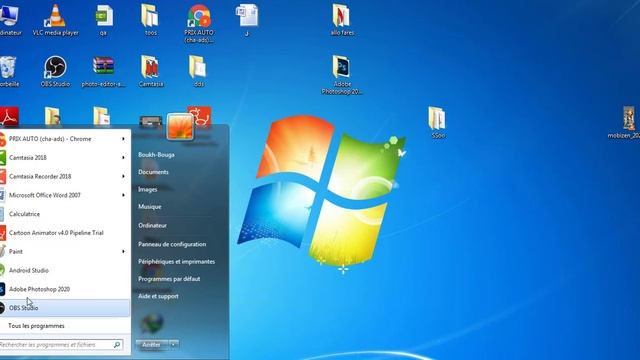Open Calculatrice from Start menu
This screenshot has width=640, height=360.
(x=65, y=214)
